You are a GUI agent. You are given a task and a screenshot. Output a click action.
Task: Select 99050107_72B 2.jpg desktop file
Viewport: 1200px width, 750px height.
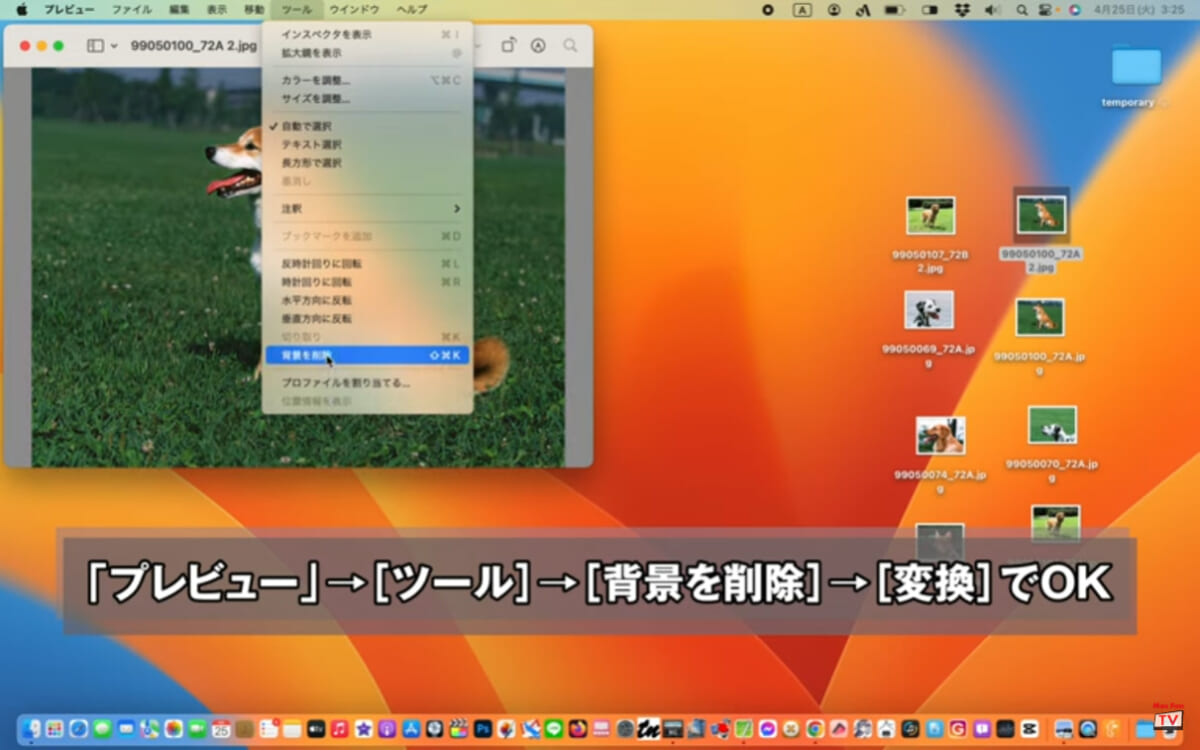[930, 216]
